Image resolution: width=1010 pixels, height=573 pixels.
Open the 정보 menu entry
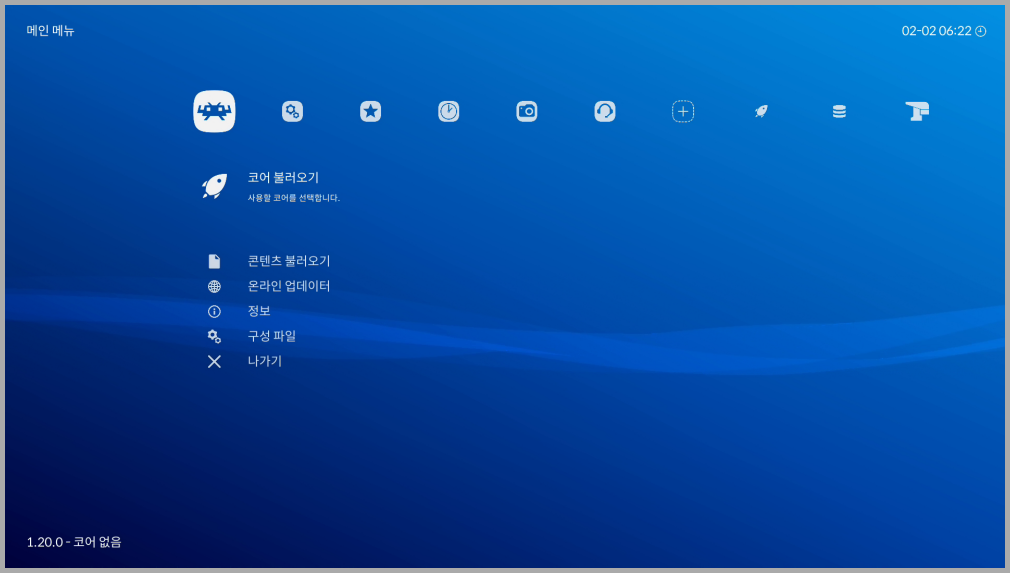pyautogui.click(x=259, y=311)
